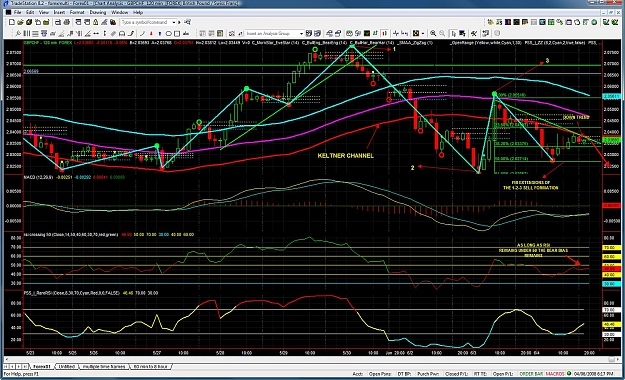Click the Acct status field
This screenshot has height=380, width=625.
358,374
